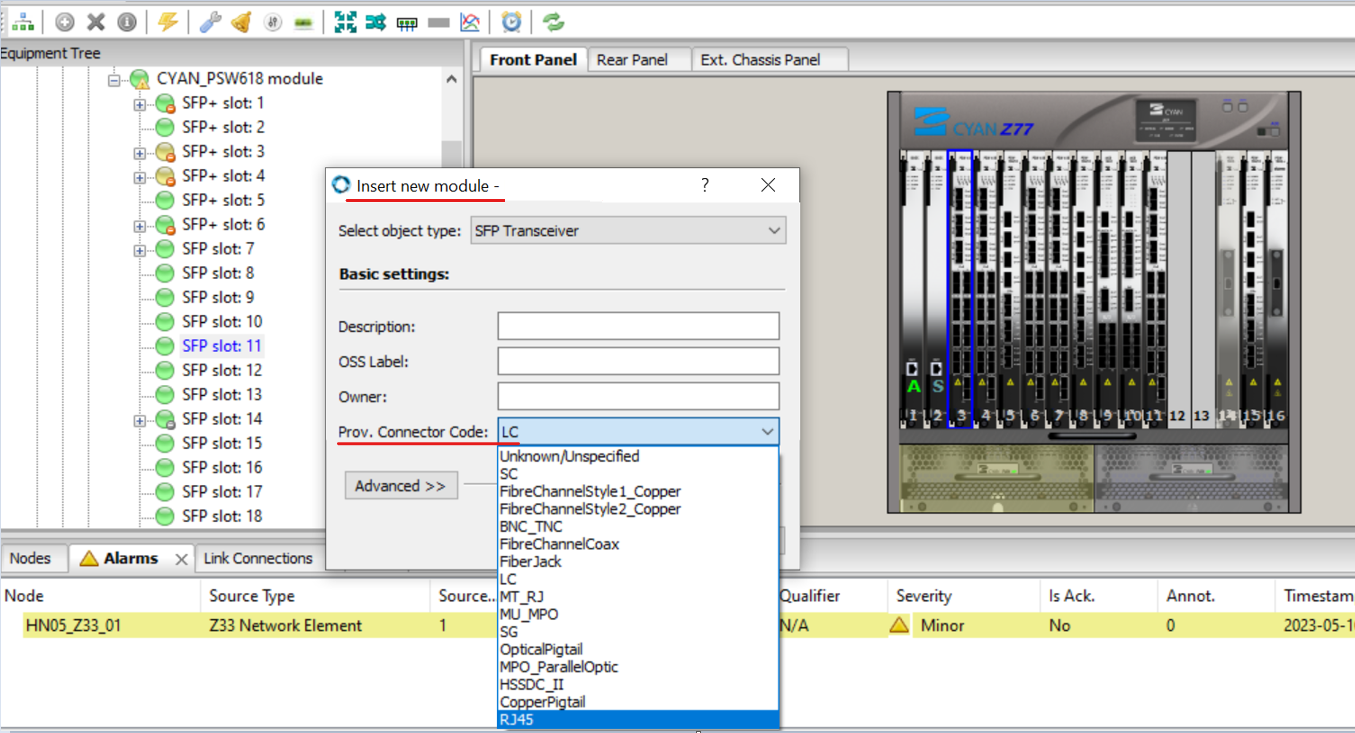Image resolution: width=1355 pixels, height=733 pixels.
Task: Click the delete X toolbar icon
Action: point(96,21)
